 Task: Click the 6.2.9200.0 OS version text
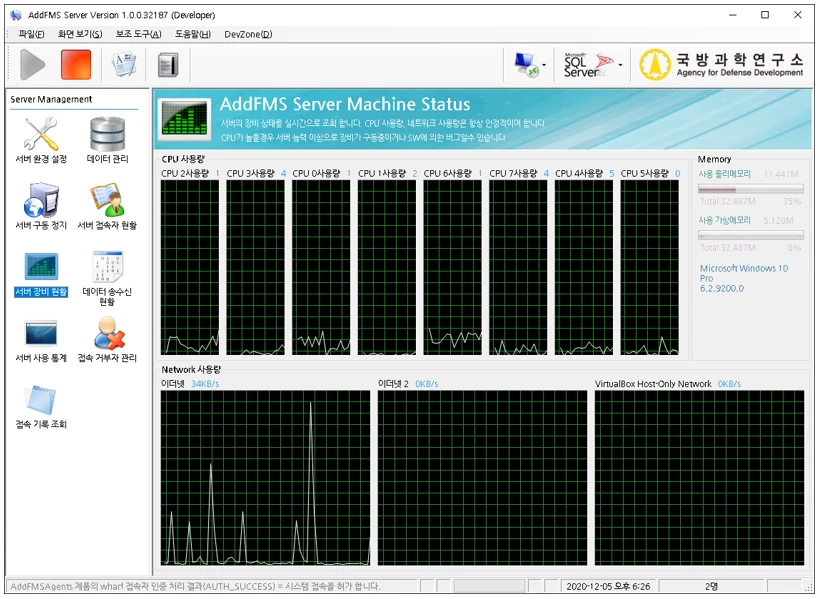(x=722, y=288)
